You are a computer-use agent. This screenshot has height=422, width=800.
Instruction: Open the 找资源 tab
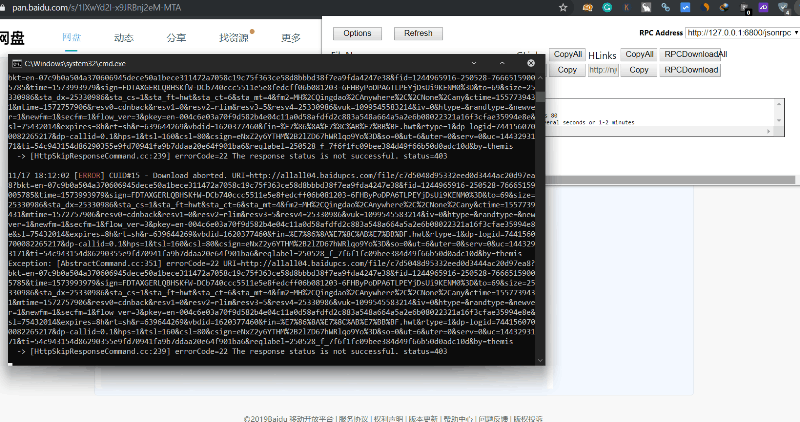coord(234,38)
